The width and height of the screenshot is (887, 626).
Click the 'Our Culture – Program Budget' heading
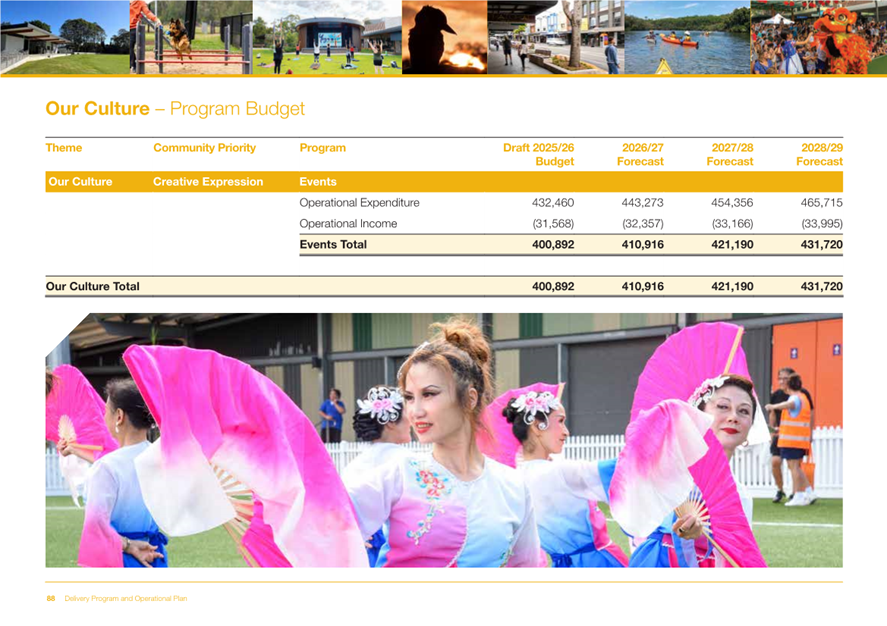[175, 108]
